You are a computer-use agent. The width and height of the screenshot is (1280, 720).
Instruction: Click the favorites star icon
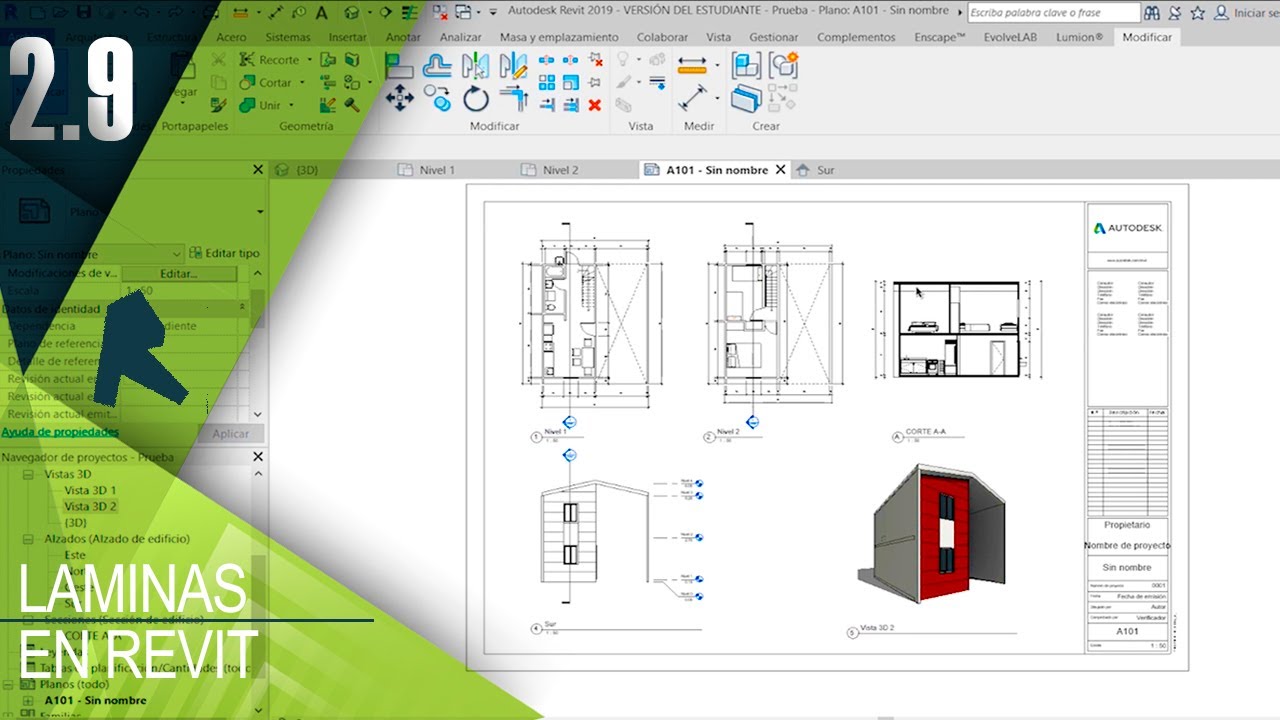1198,13
